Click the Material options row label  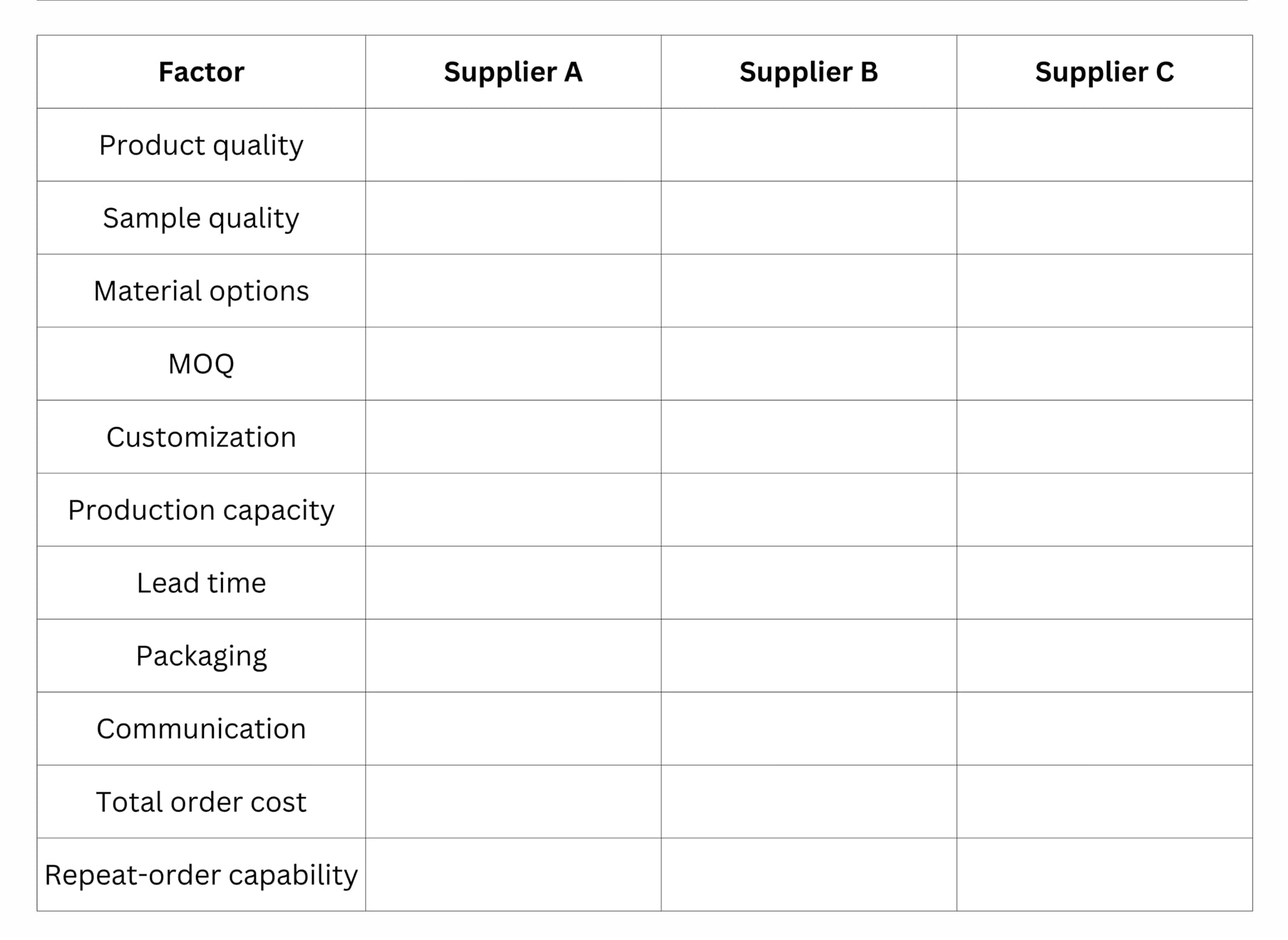point(201,291)
